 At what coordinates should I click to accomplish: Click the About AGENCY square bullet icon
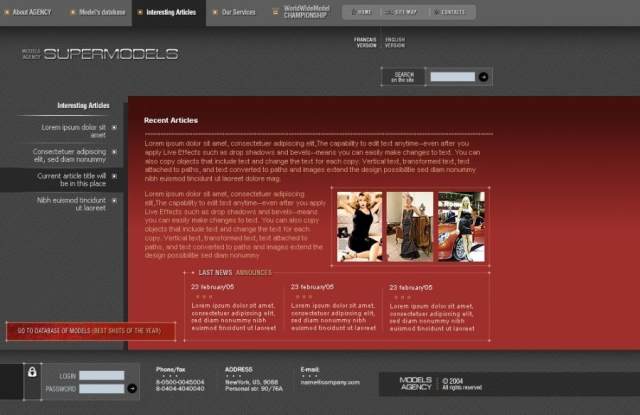tap(7, 12)
